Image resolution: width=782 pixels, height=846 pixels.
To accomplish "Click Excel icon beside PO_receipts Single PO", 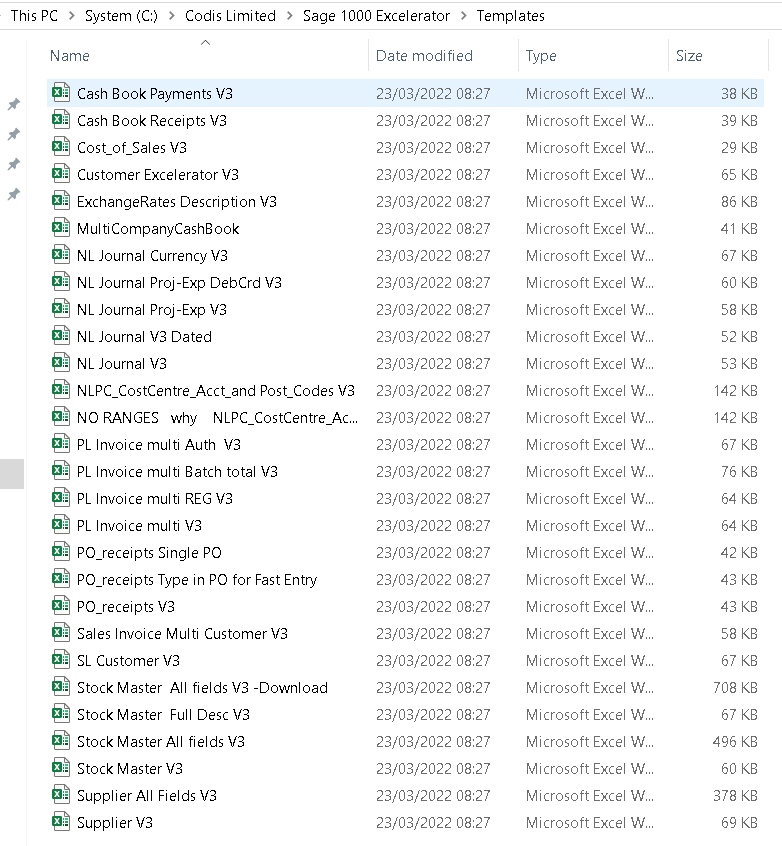I will coord(60,551).
